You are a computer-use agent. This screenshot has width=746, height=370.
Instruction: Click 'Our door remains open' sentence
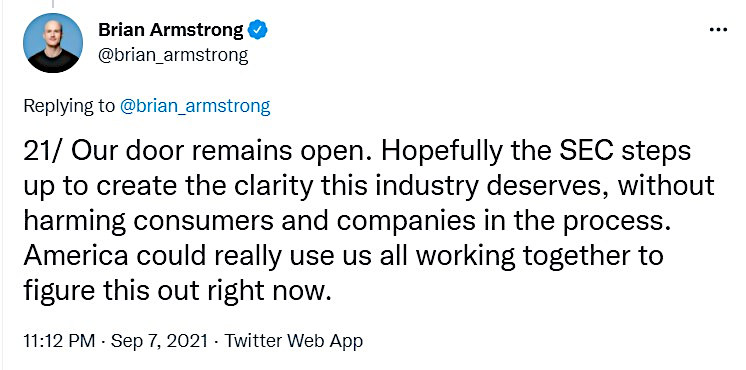pyautogui.click(x=198, y=152)
